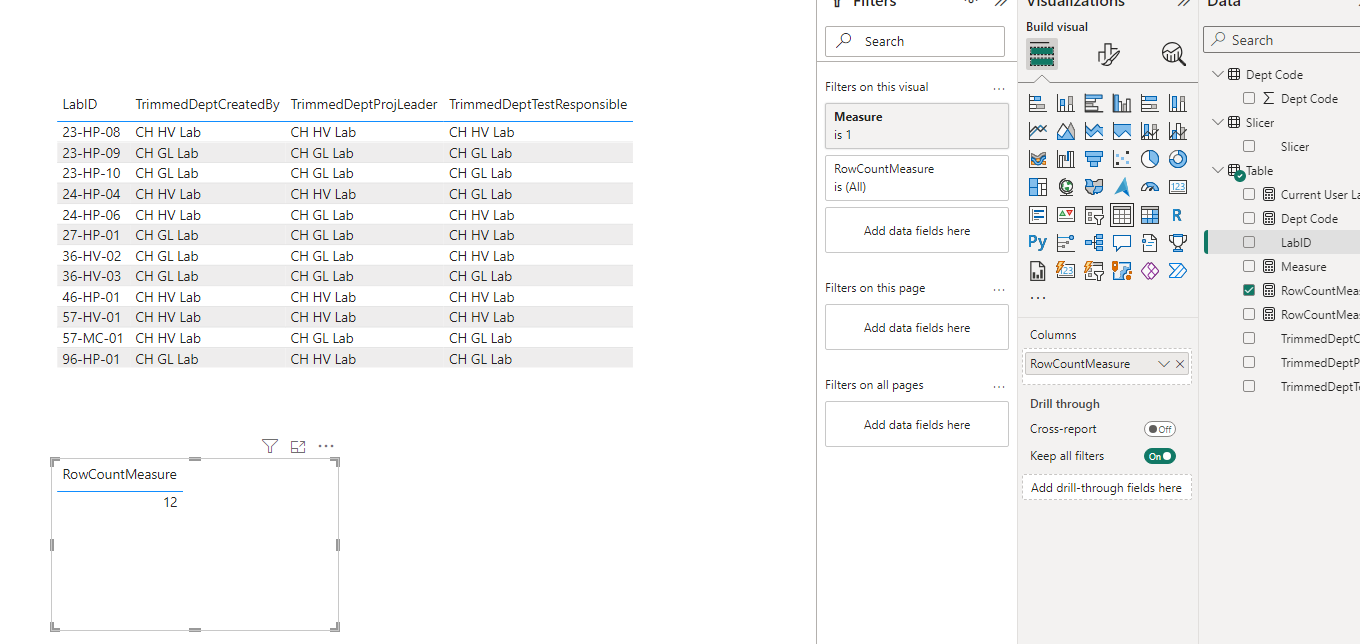Click Add drill-through fields here
Screen dimensions: 1360x644
[1106, 488]
